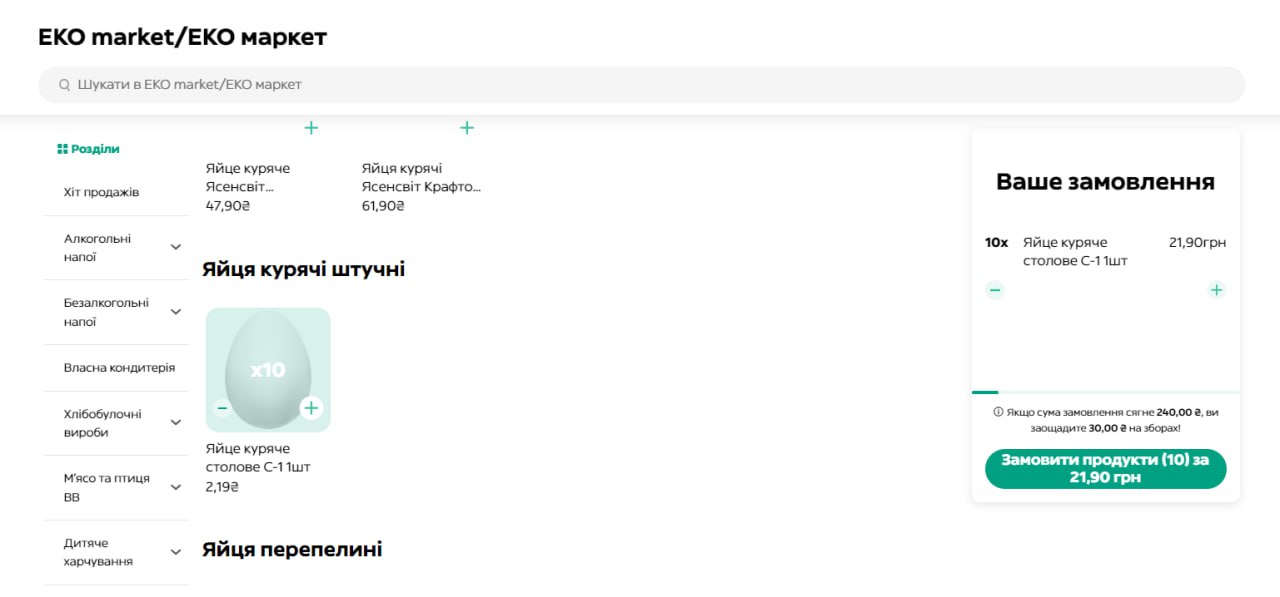Decrease egg quantity on product card
Screen dimensions: 1280x597
tap(222, 408)
